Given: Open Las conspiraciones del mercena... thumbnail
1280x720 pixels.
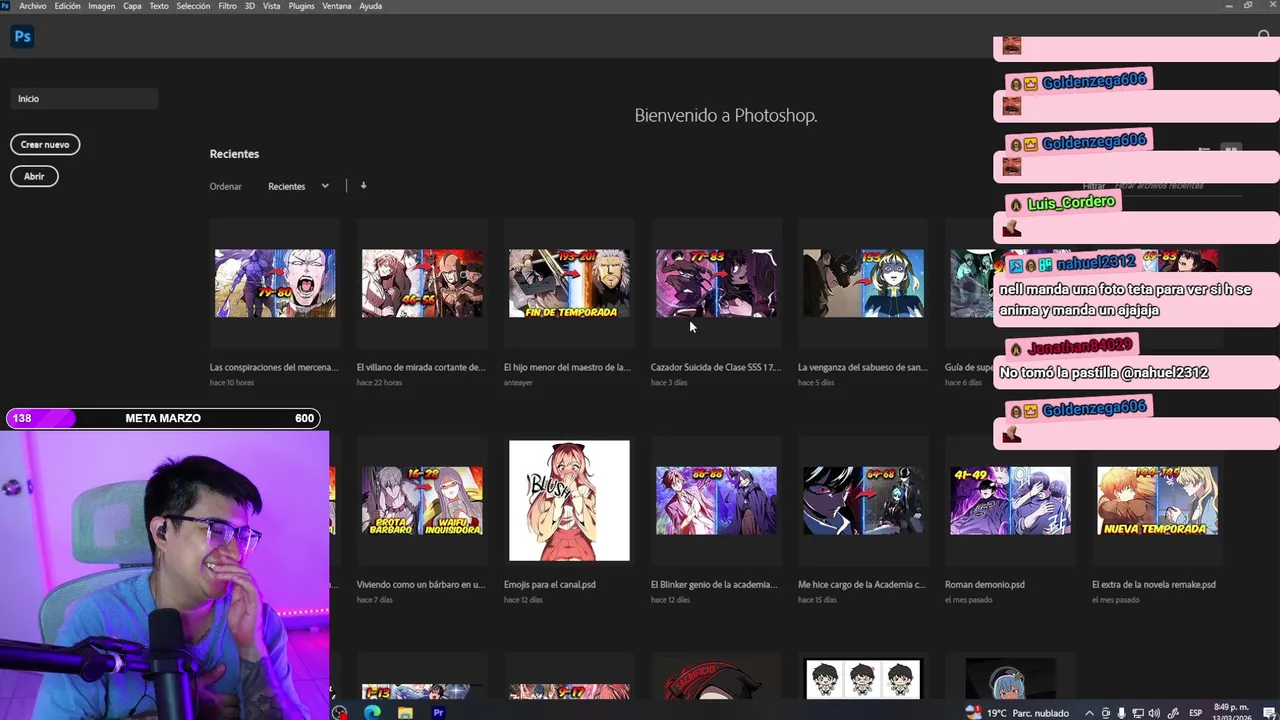Looking at the screenshot, I should (275, 284).
